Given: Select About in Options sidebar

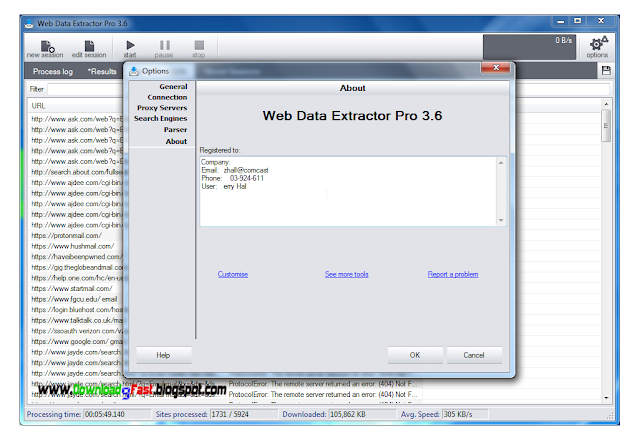Looking at the screenshot, I should (x=176, y=141).
